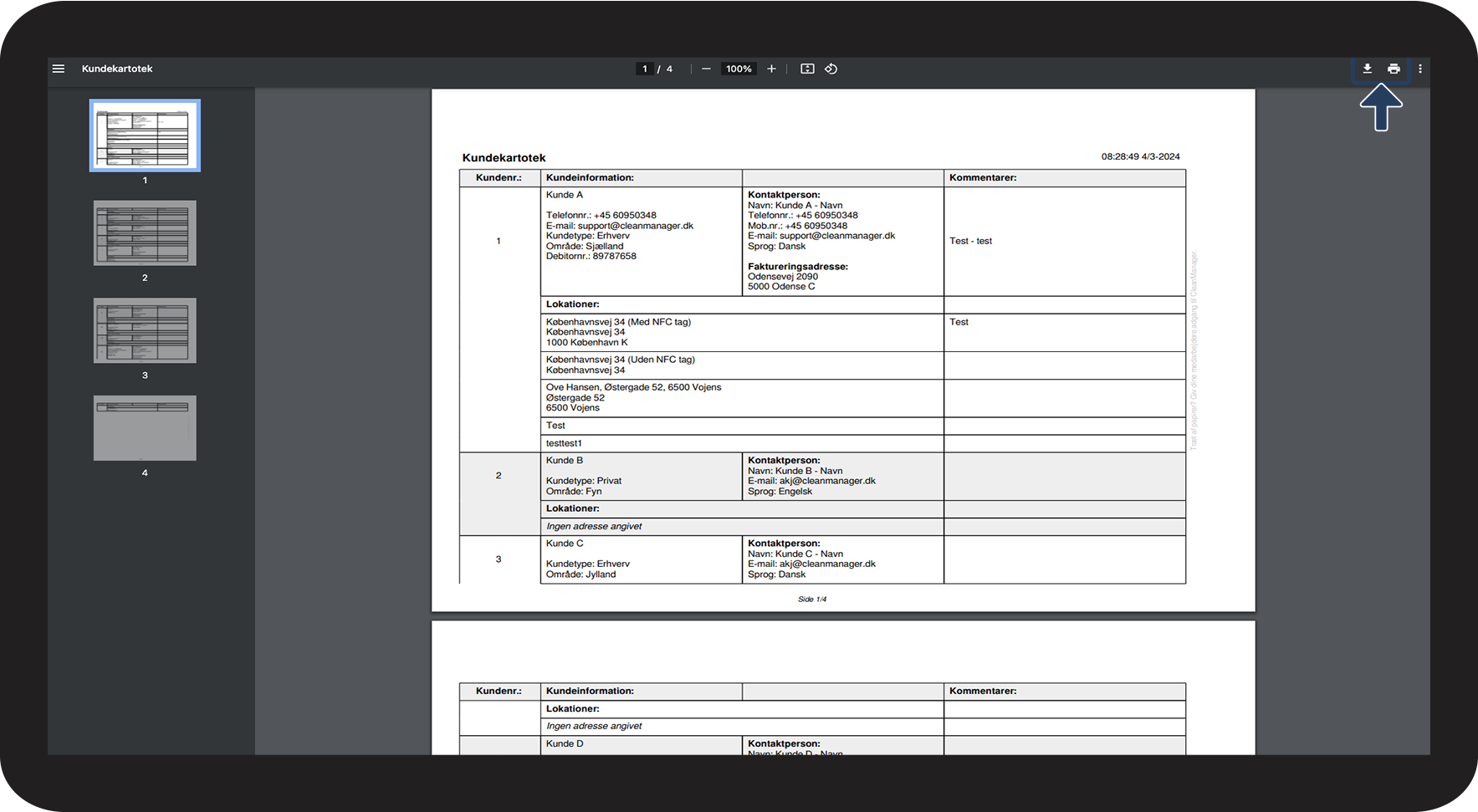The image size is (1478, 812).
Task: Rotate the document counterclockwise
Action: point(831,69)
